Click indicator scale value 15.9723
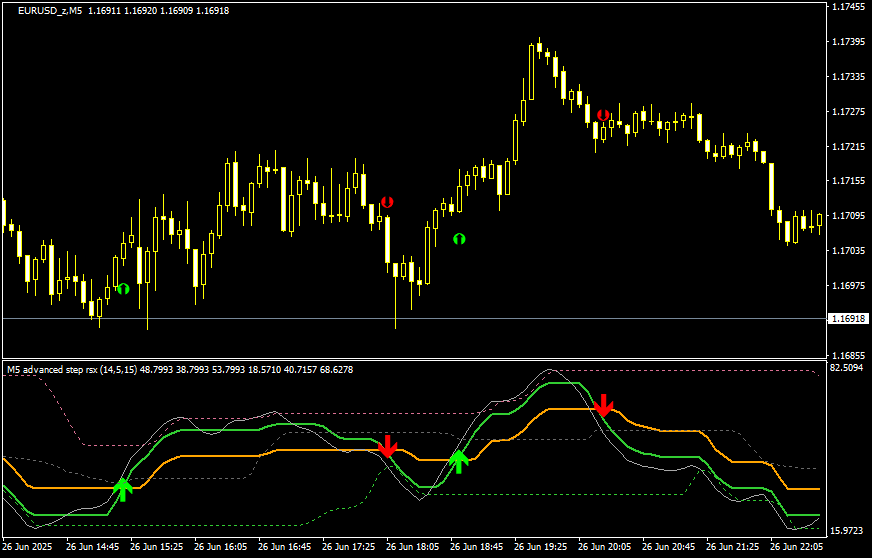The height and width of the screenshot is (558, 872). (x=846, y=531)
